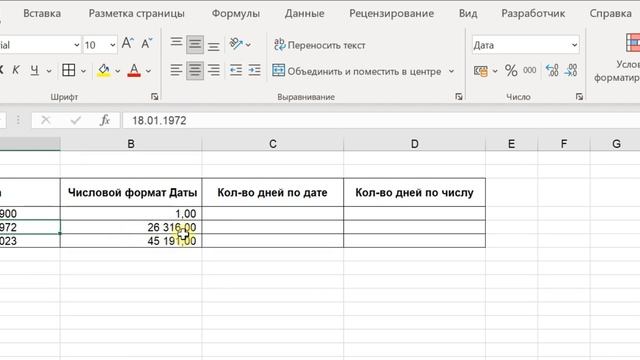Screen dimensions: 640x360
Task: Select header cell Кол-во дней по дате
Action: point(273,192)
